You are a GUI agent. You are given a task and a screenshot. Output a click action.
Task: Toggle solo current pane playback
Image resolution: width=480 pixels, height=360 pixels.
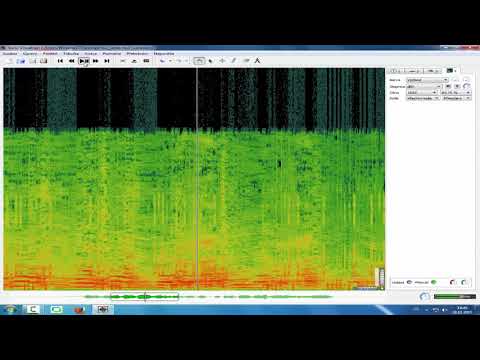[146, 61]
